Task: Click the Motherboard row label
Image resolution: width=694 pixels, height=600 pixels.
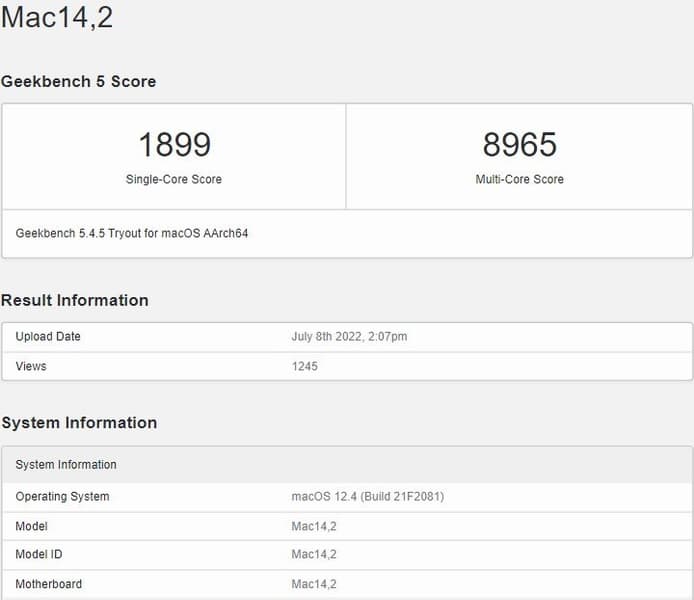Action: (49, 584)
